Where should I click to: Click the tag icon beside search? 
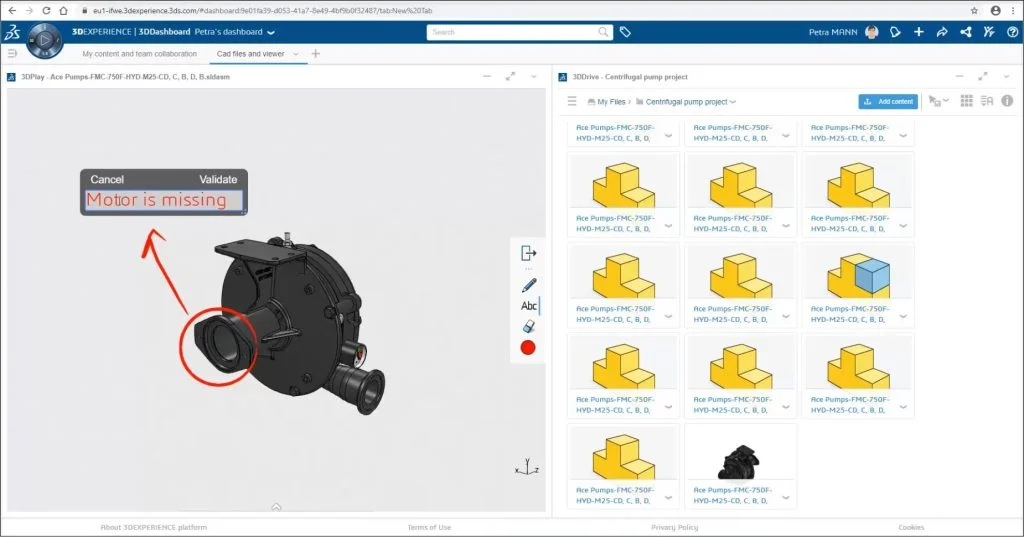[x=625, y=32]
